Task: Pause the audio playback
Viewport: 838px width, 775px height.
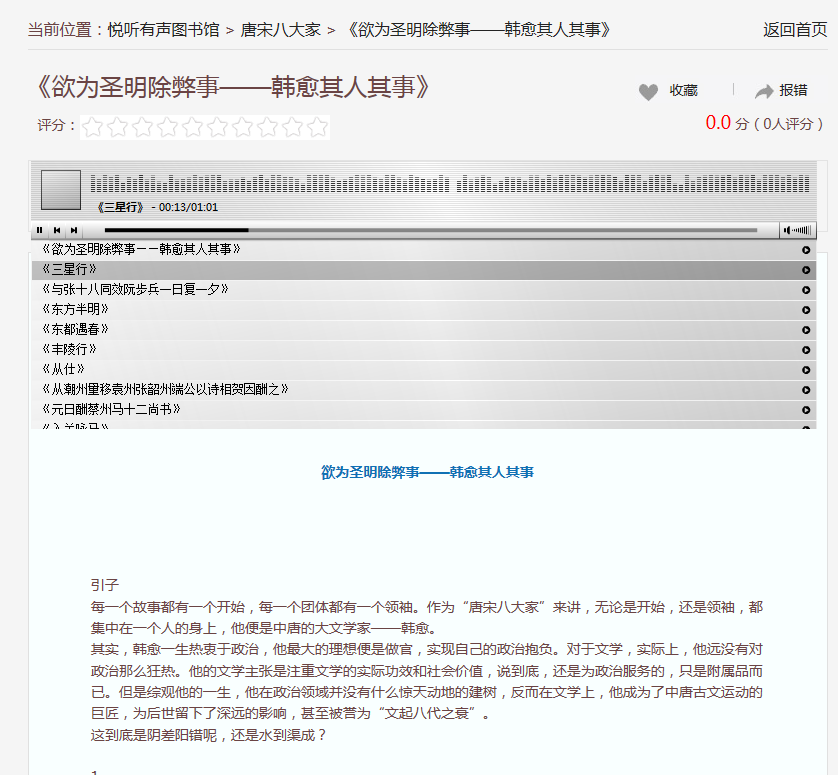Action: pos(40,230)
